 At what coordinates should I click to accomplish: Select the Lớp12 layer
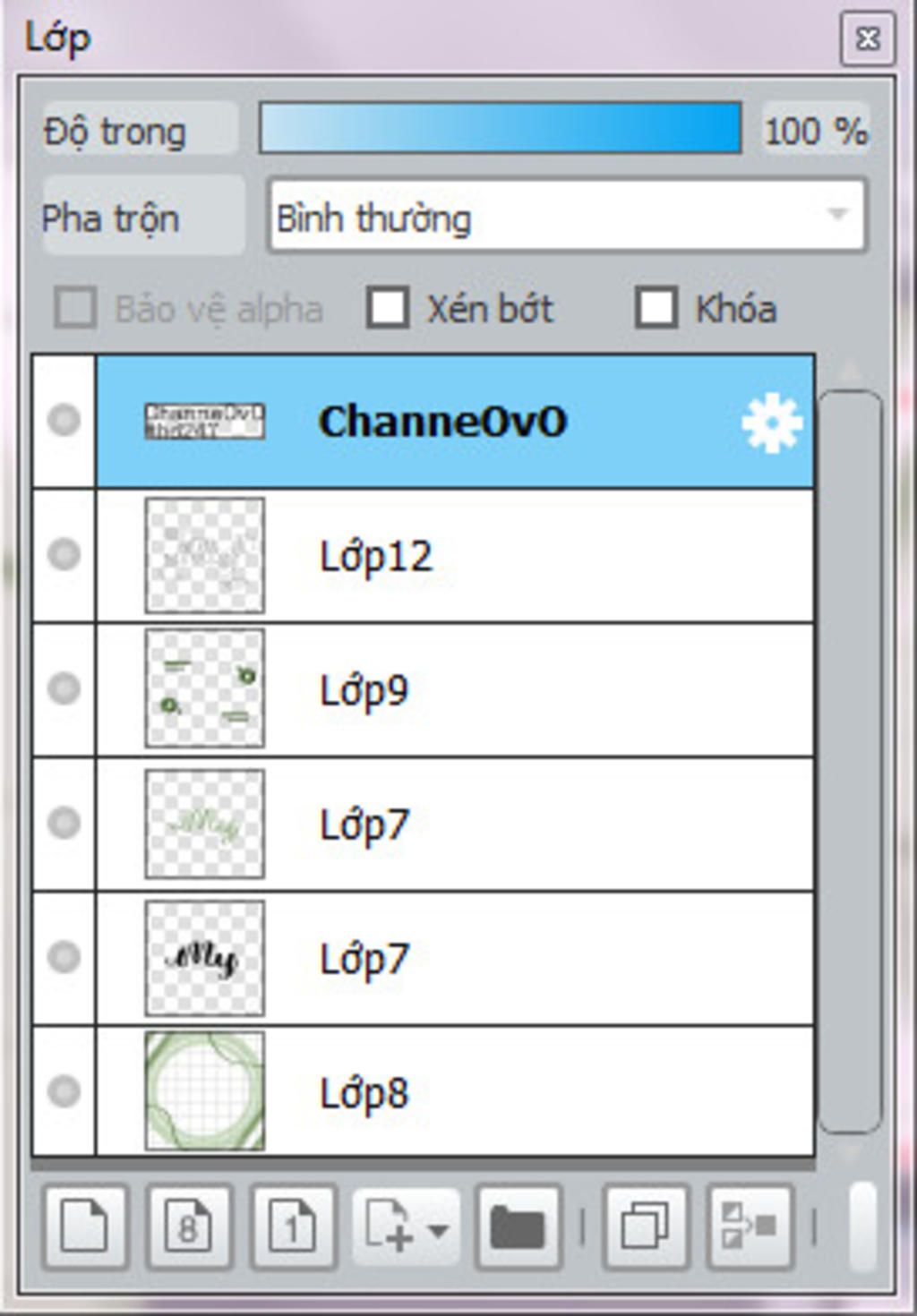coord(455,556)
